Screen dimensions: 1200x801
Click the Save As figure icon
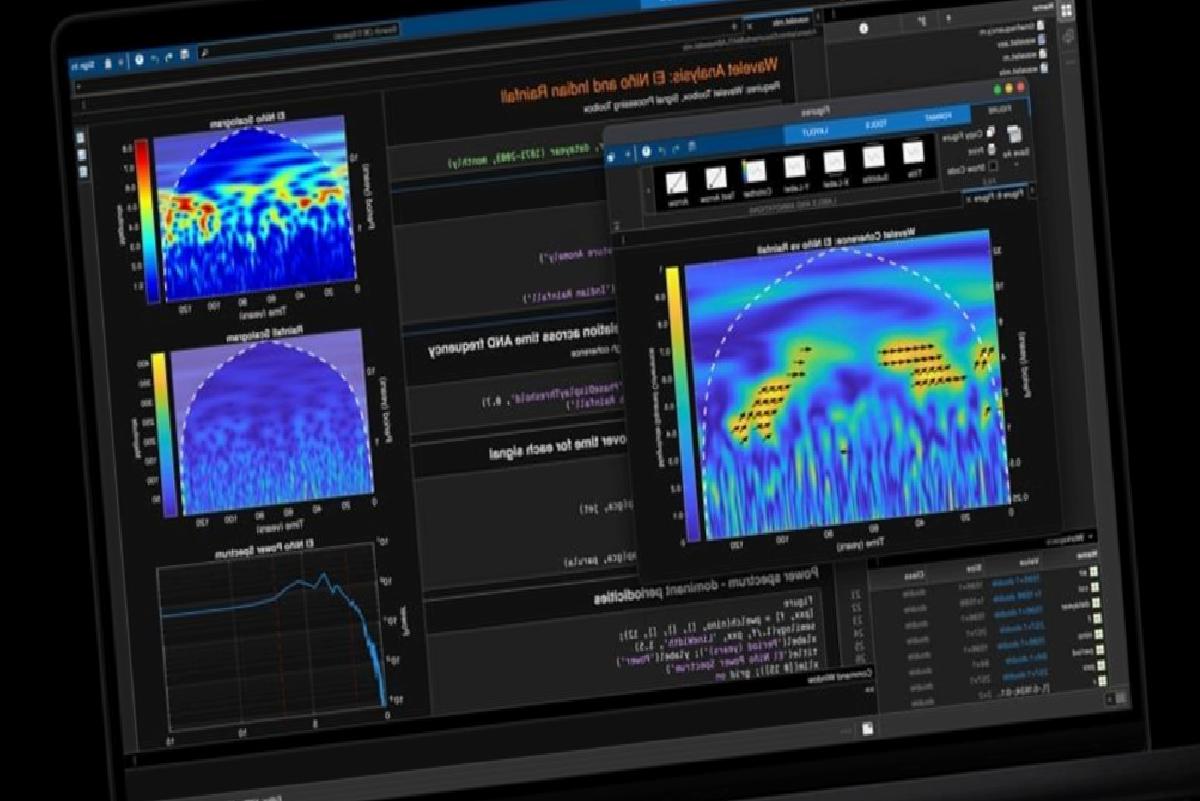(x=1013, y=135)
